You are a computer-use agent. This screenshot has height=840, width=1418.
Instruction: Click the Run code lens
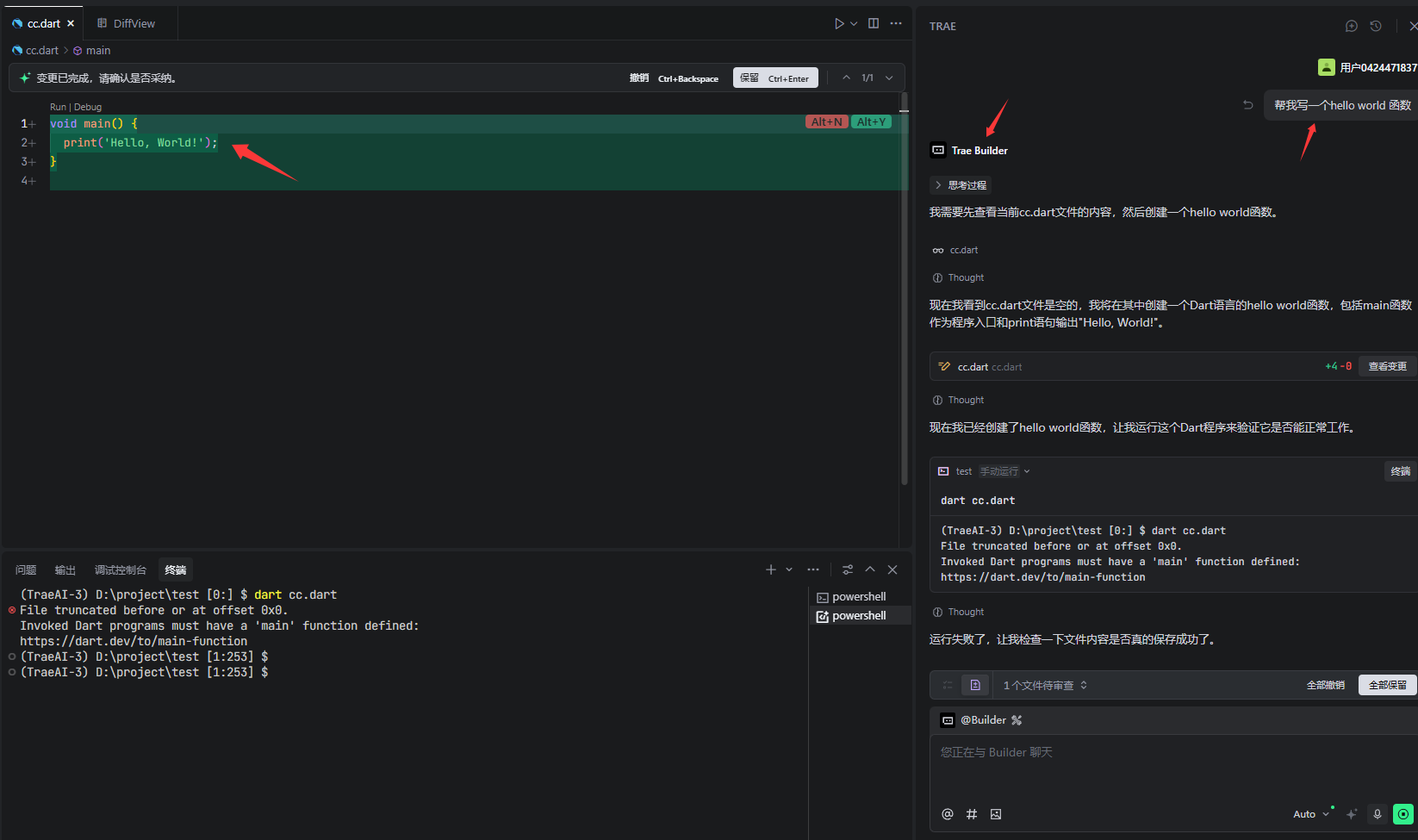pyautogui.click(x=58, y=107)
